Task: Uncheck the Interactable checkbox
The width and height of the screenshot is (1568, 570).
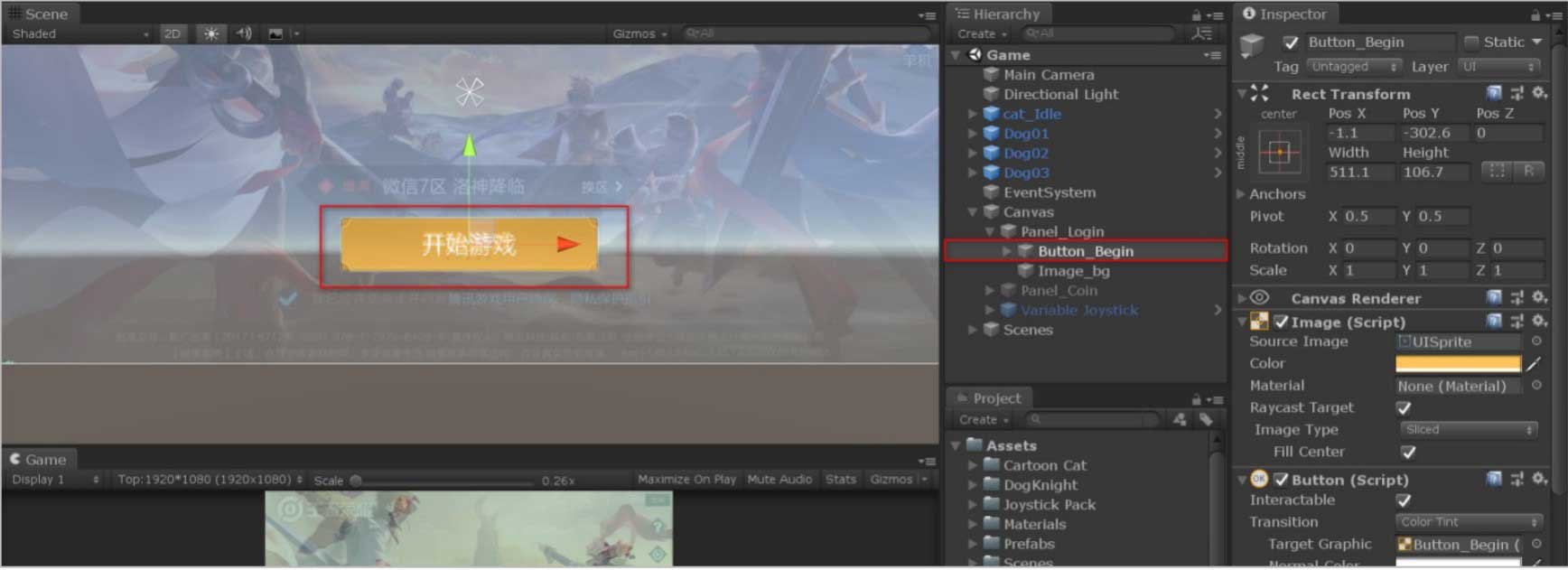Action: (1404, 500)
